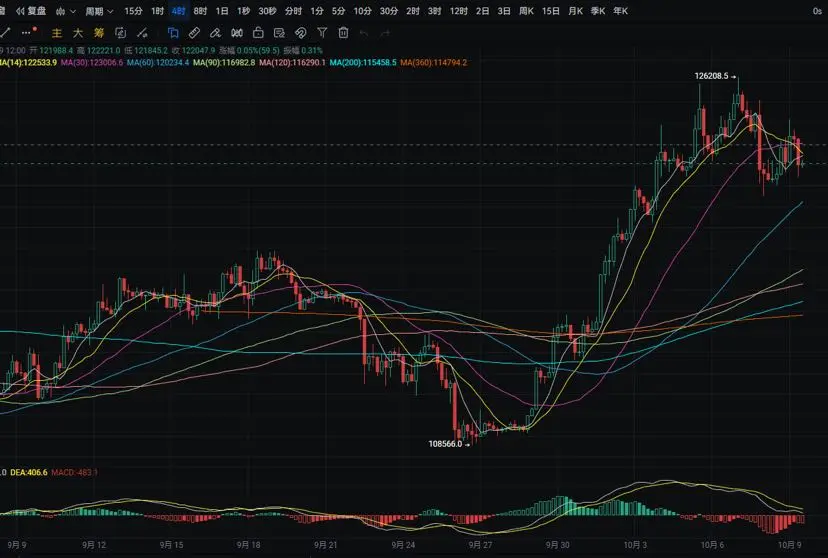Open the candlestick chart type dropdown

click(x=65, y=11)
